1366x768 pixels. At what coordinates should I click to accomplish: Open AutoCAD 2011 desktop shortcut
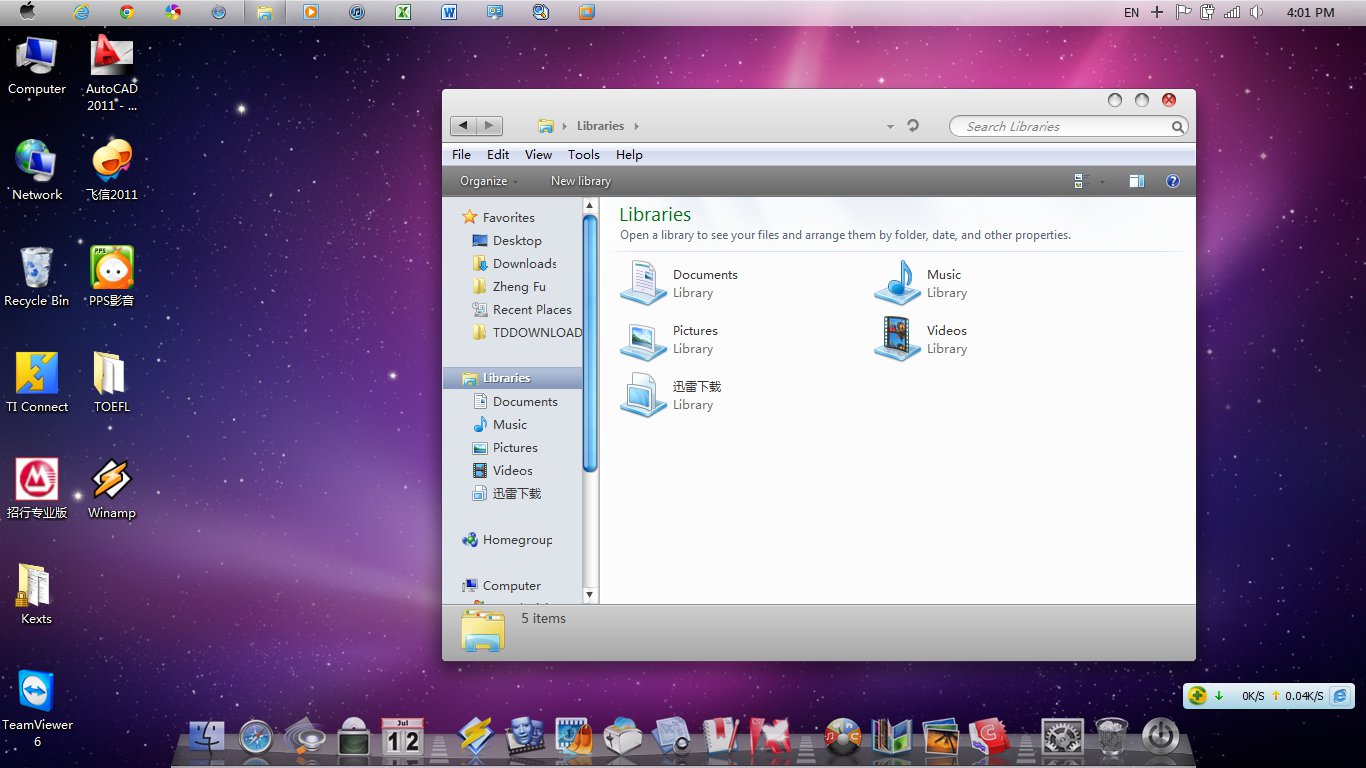click(x=112, y=73)
